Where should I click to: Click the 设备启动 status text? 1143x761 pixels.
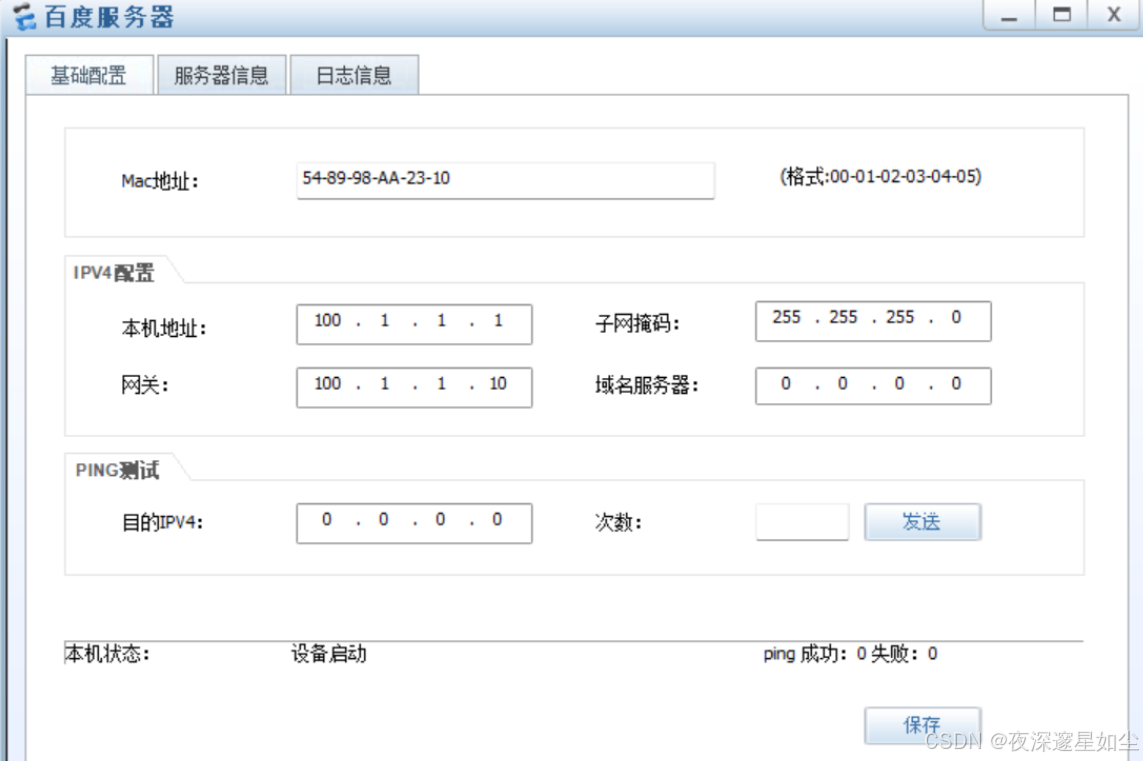click(x=329, y=654)
